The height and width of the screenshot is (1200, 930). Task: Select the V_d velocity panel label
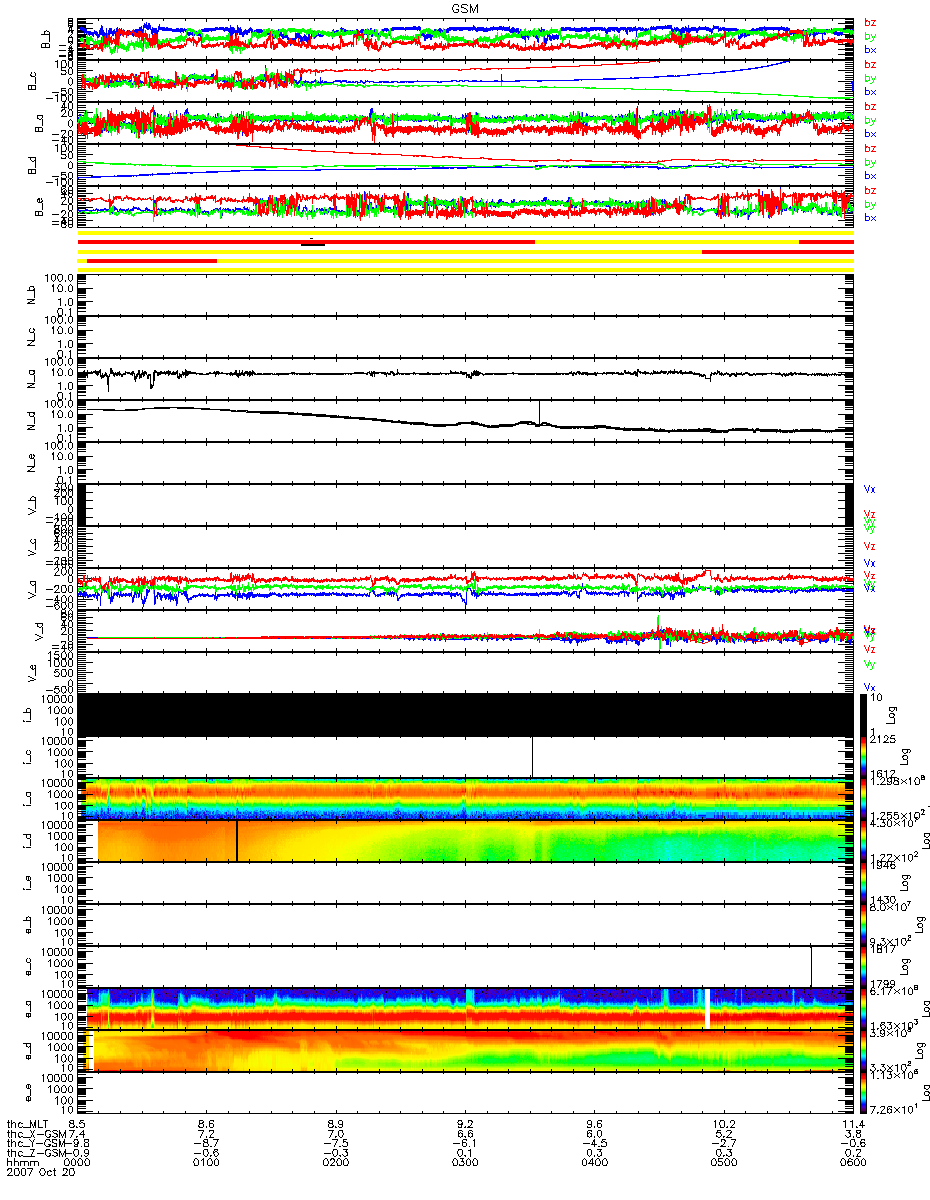pos(39,631)
